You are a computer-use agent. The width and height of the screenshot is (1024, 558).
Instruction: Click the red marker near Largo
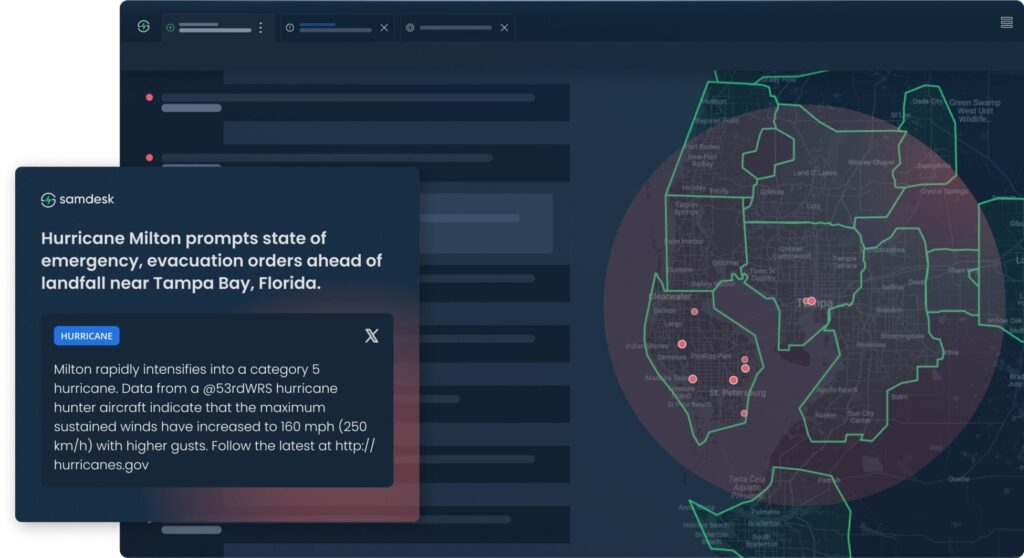pyautogui.click(x=694, y=312)
